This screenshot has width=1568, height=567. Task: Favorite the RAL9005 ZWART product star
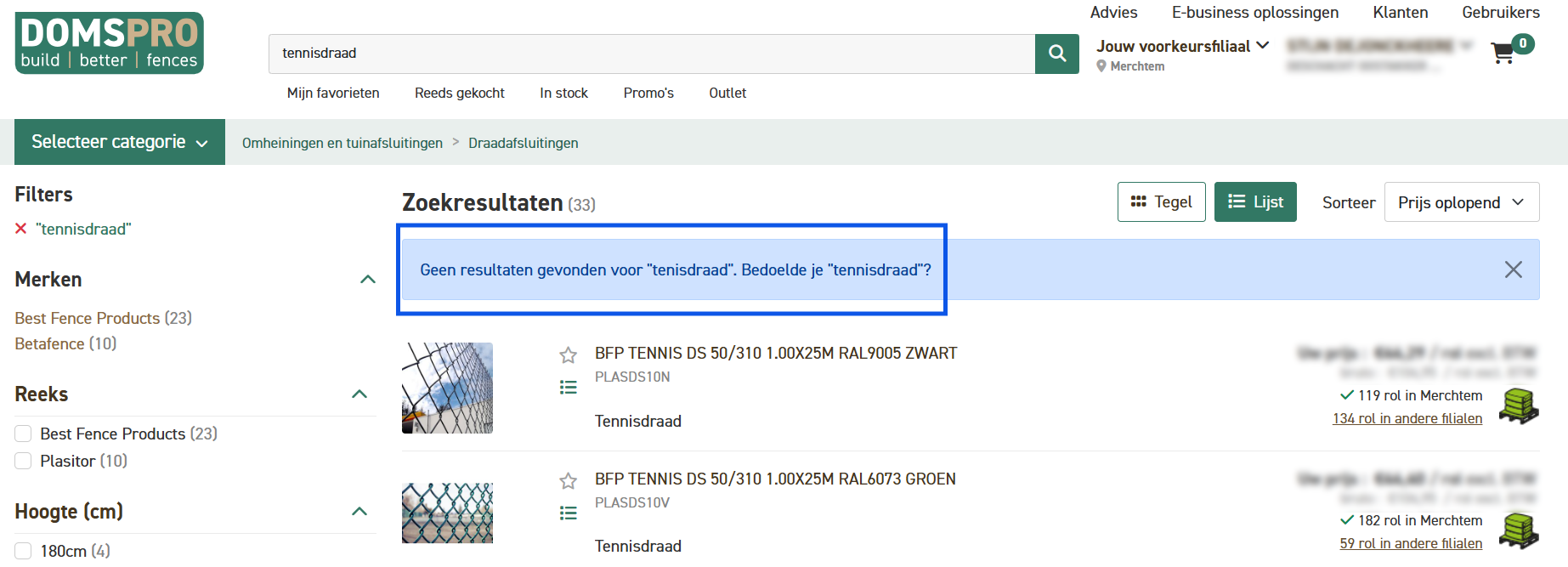point(569,354)
